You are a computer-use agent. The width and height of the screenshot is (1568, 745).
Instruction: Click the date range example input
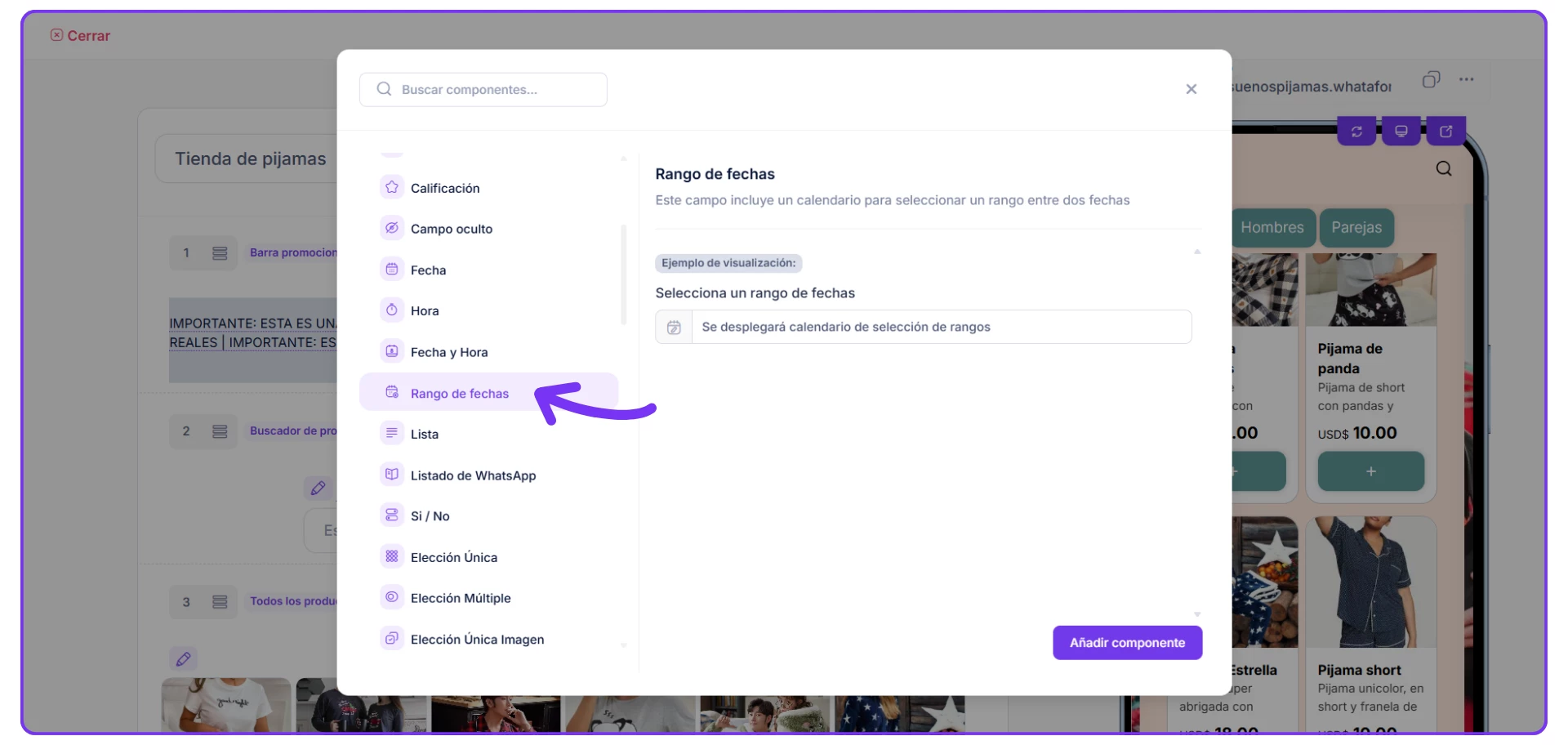[939, 327]
